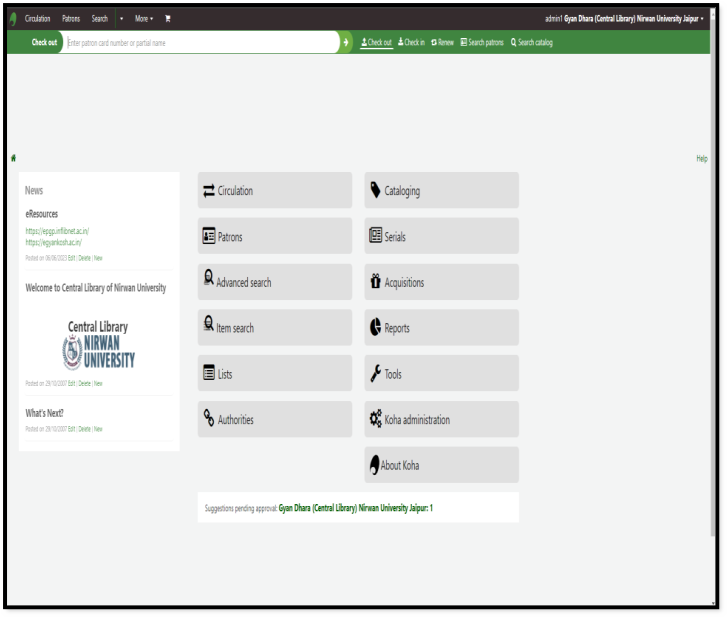The image size is (727, 617).
Task: Open the Acquisitions module button
Action: [441, 282]
